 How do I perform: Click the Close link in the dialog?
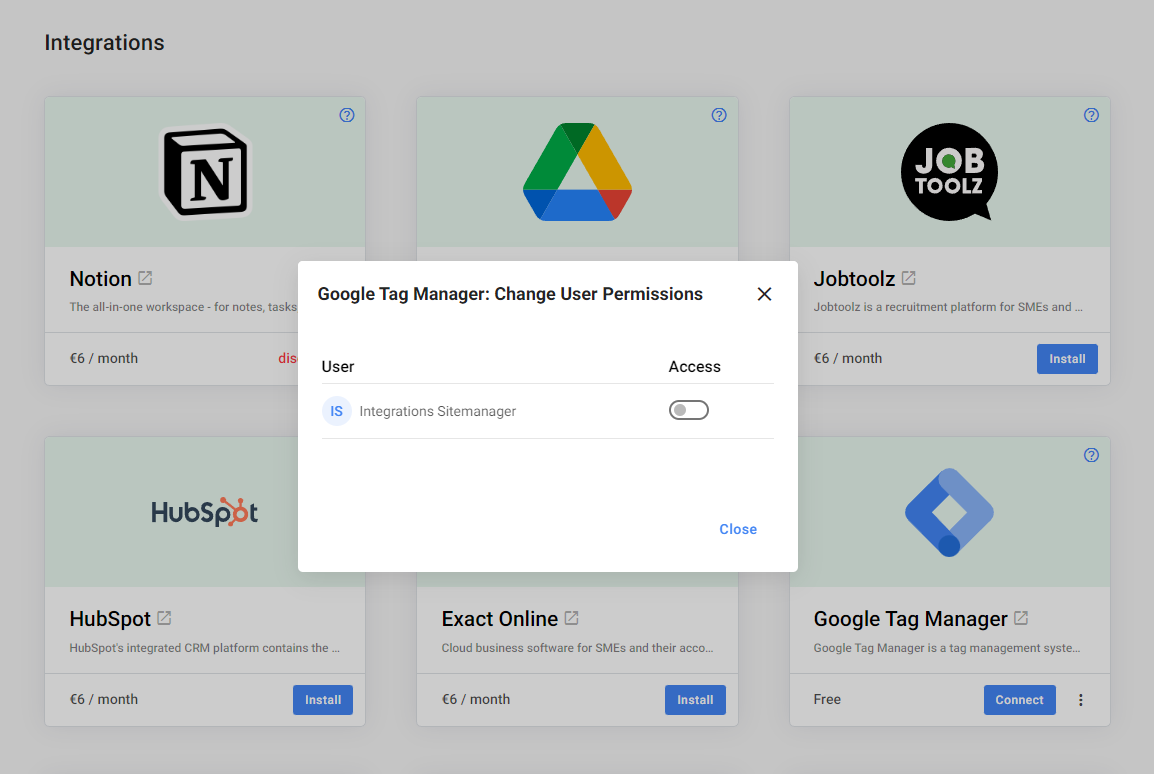[x=738, y=529]
